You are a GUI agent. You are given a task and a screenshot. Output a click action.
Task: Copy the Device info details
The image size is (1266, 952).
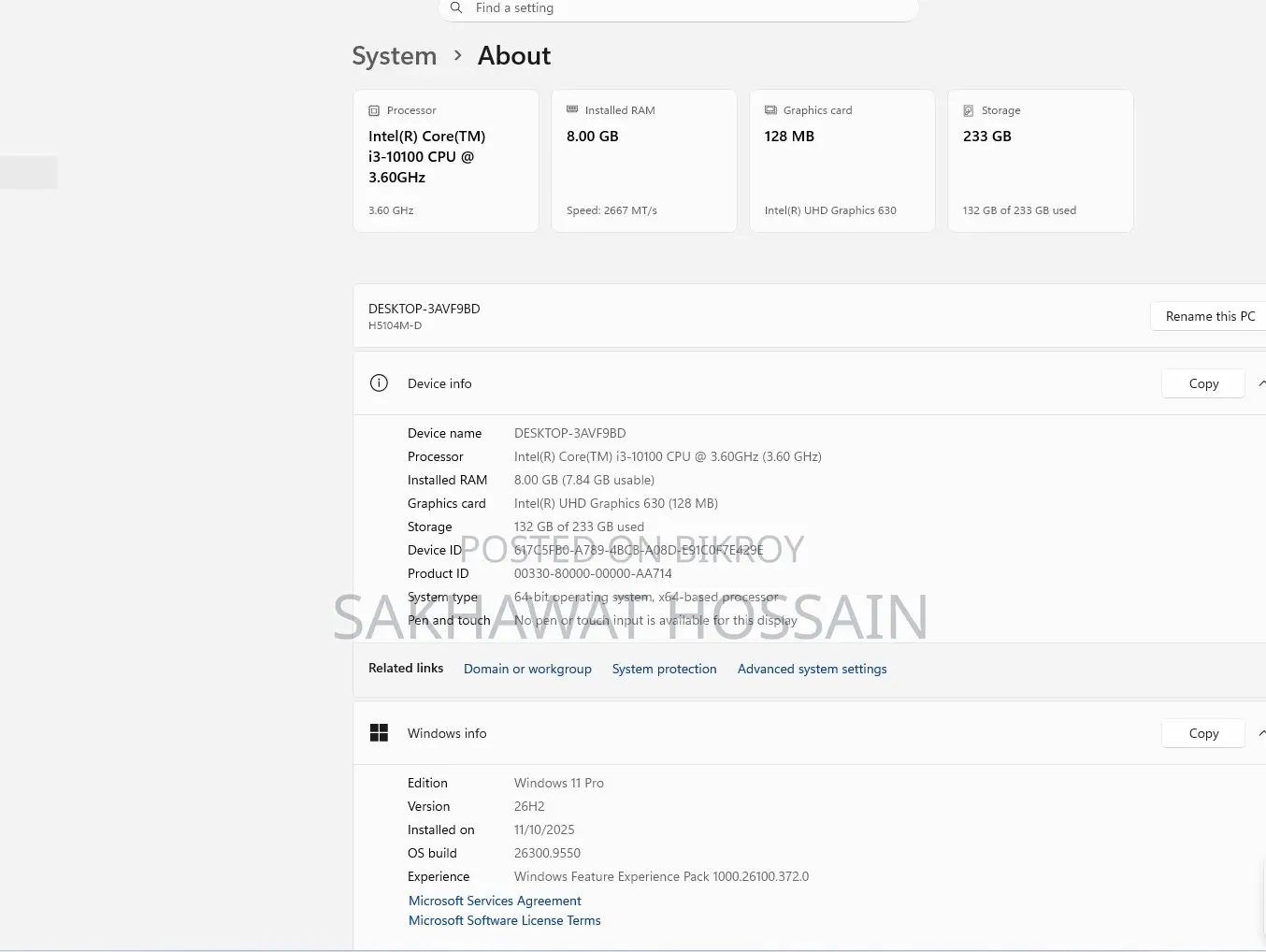coord(1203,383)
